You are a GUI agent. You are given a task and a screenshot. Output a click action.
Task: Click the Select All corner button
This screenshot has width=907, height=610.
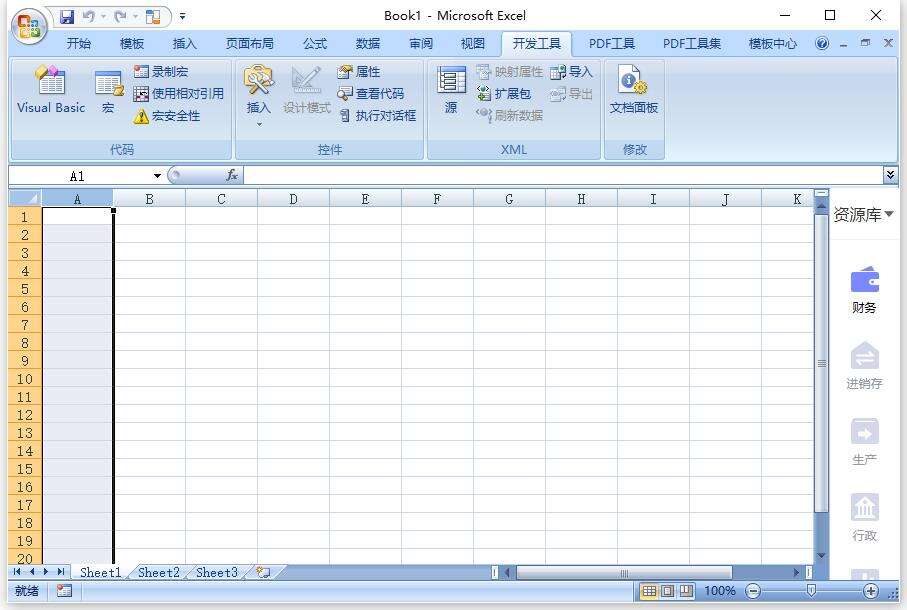25,199
